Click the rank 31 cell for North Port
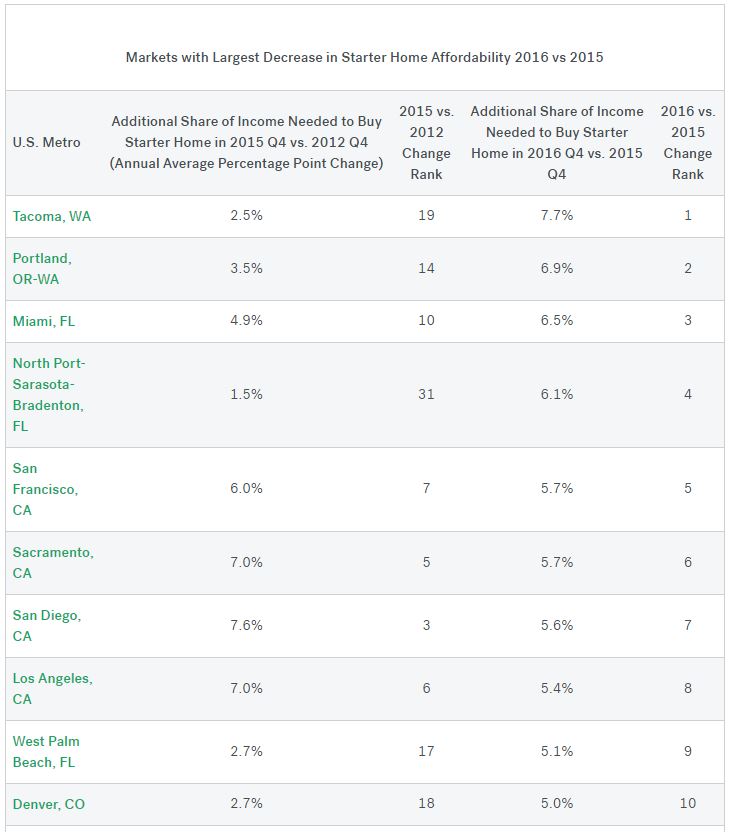731x832 pixels. (426, 394)
